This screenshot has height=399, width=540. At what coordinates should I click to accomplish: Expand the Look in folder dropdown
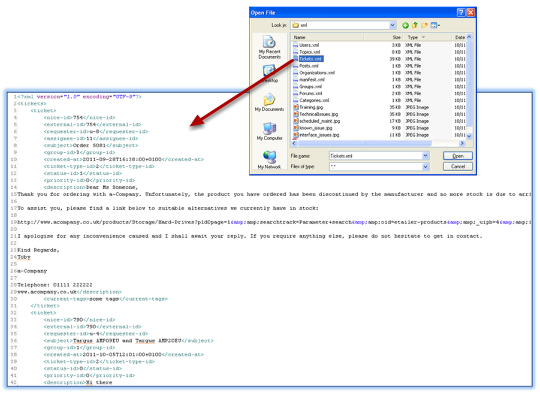[x=392, y=25]
